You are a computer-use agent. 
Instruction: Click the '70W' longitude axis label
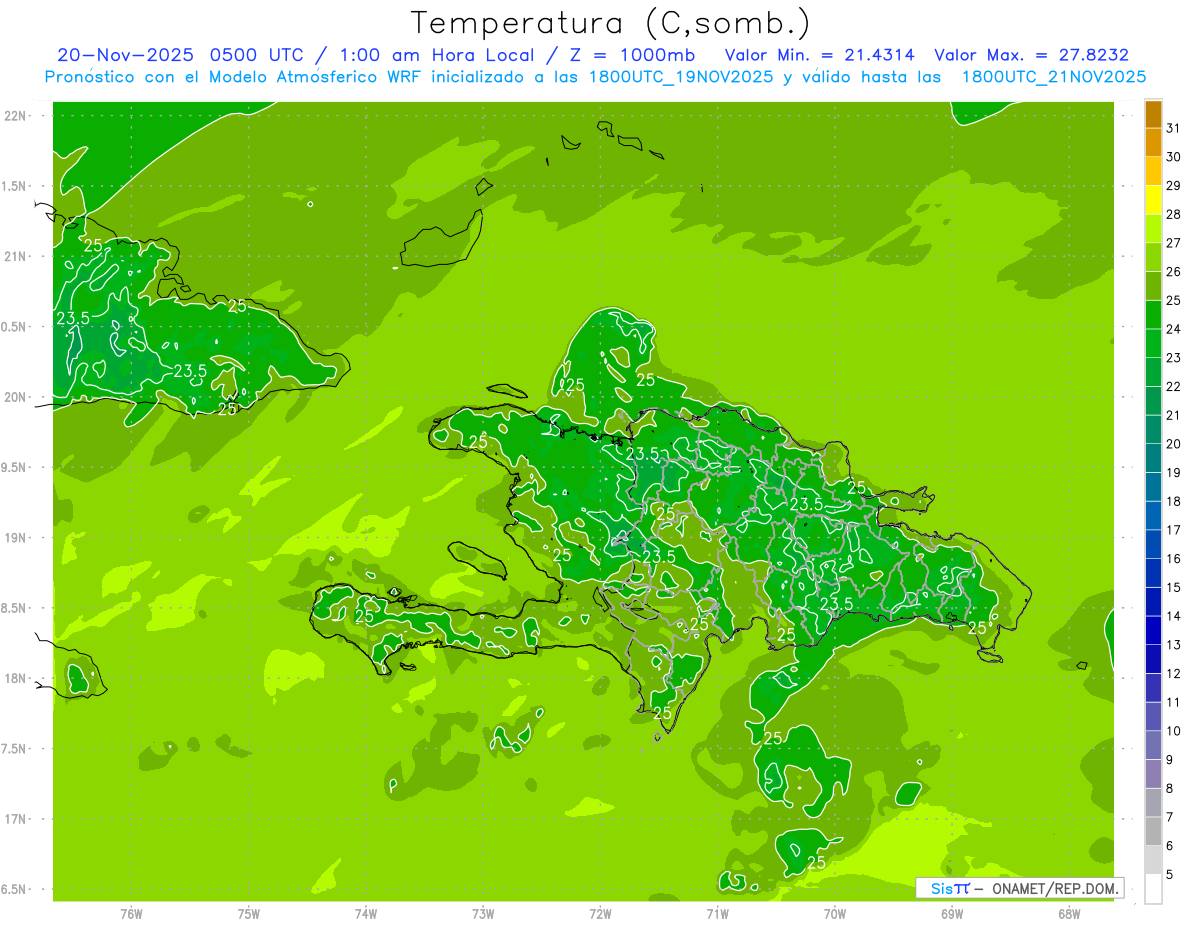(835, 914)
